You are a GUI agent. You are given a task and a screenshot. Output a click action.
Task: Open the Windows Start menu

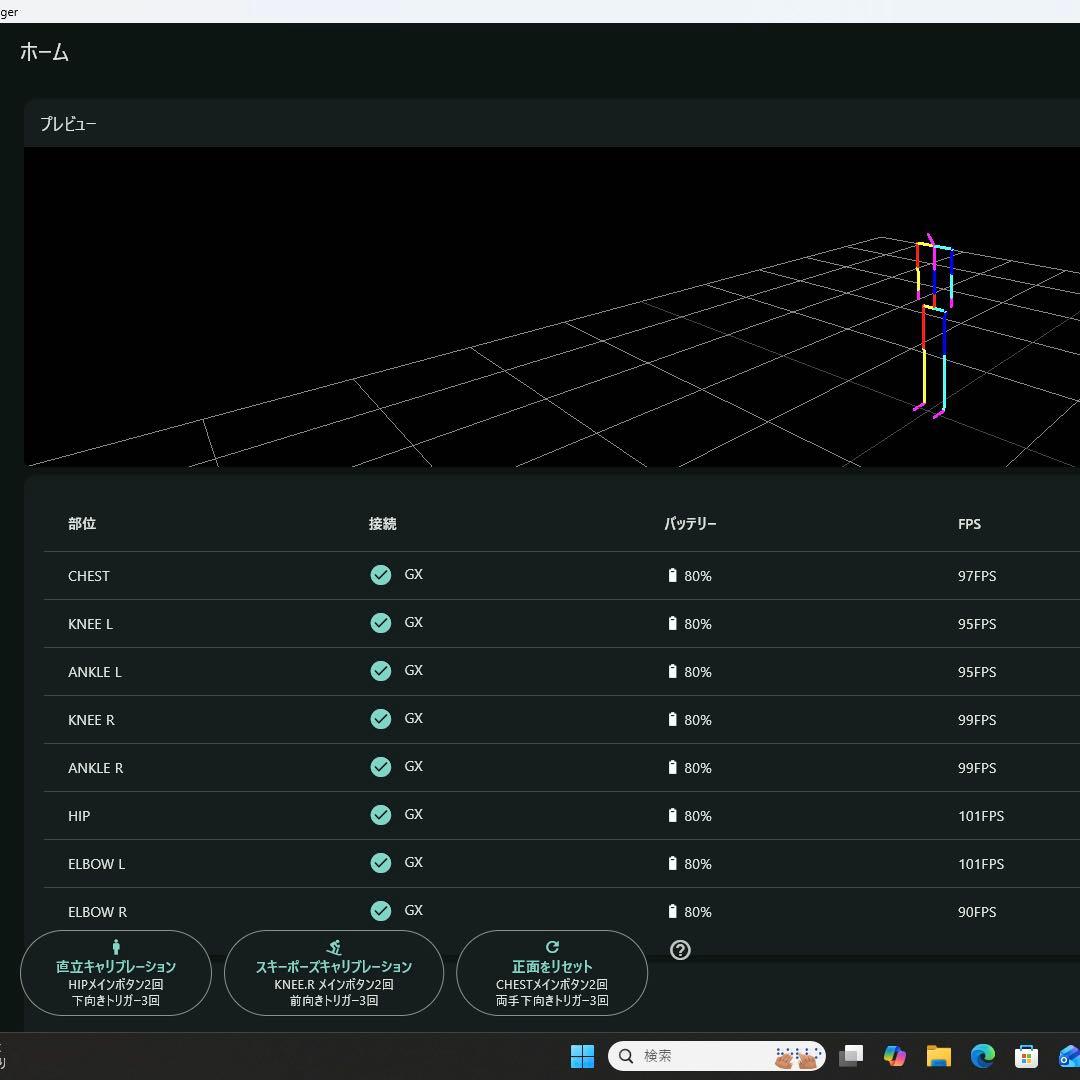(582, 1056)
